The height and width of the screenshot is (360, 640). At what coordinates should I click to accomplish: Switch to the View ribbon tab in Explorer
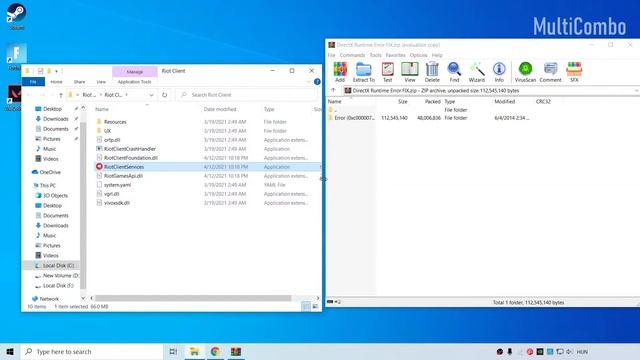[x=101, y=82]
